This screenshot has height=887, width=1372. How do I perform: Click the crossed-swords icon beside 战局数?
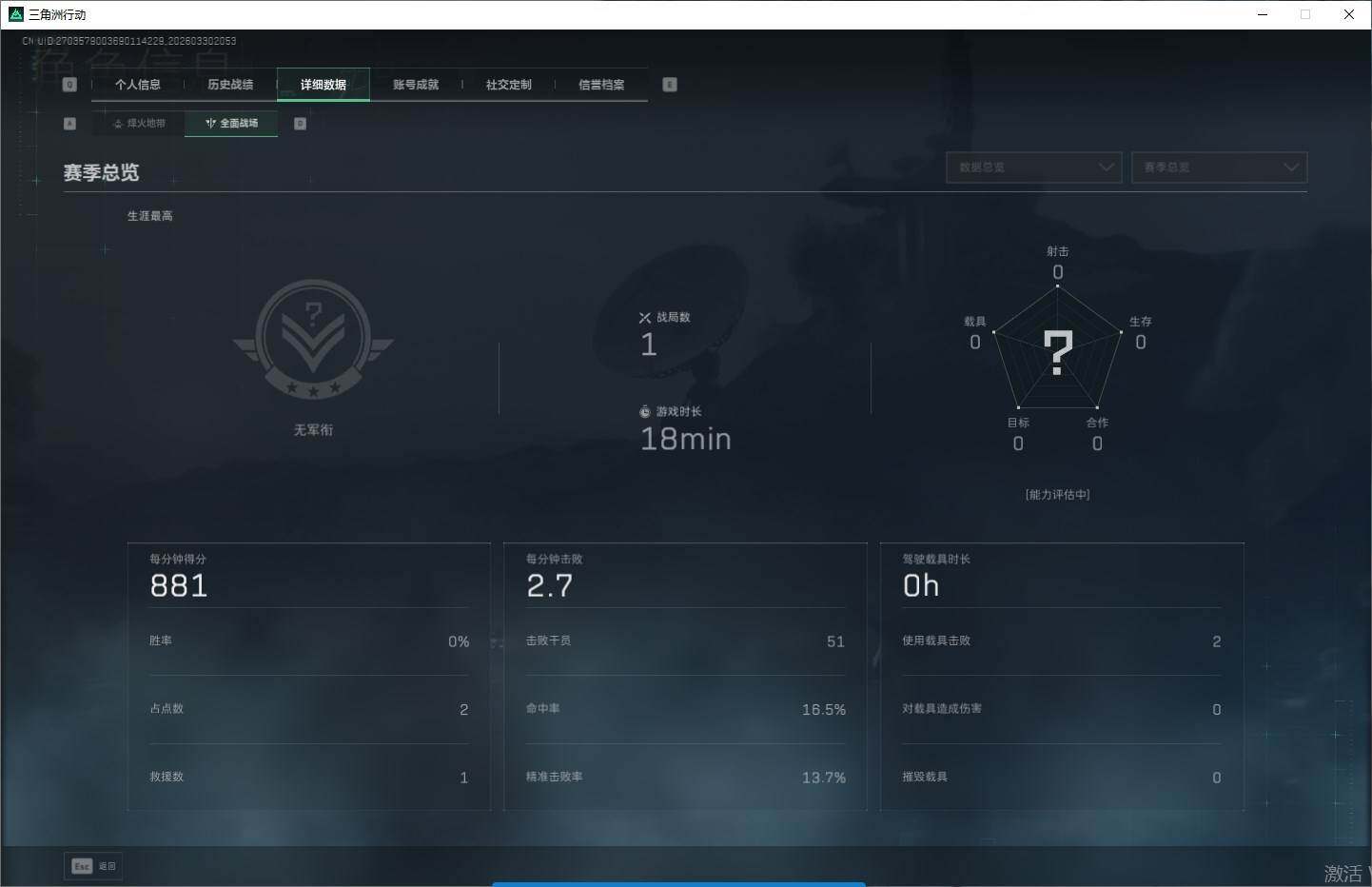click(645, 318)
